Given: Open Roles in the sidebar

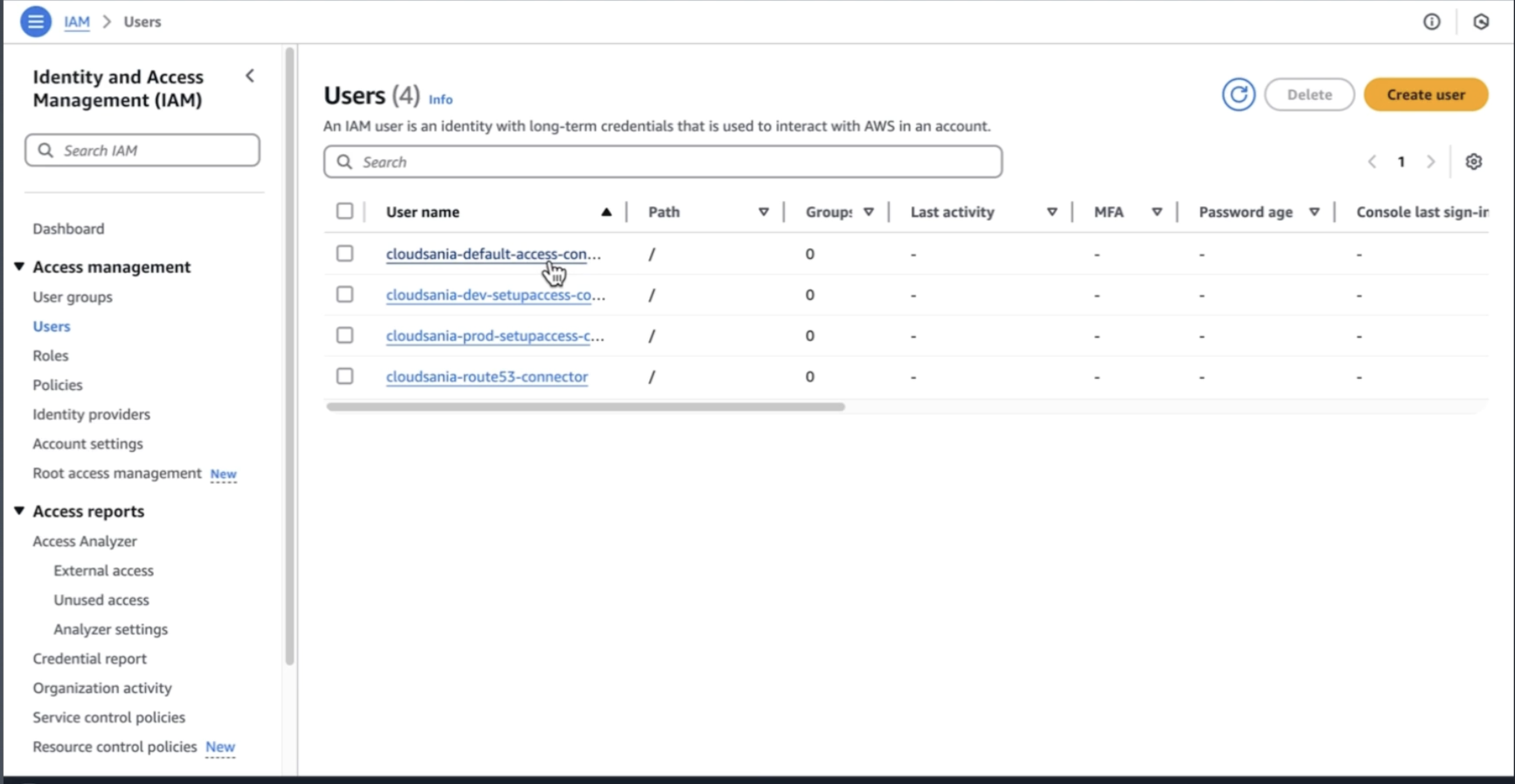Looking at the screenshot, I should (x=51, y=355).
